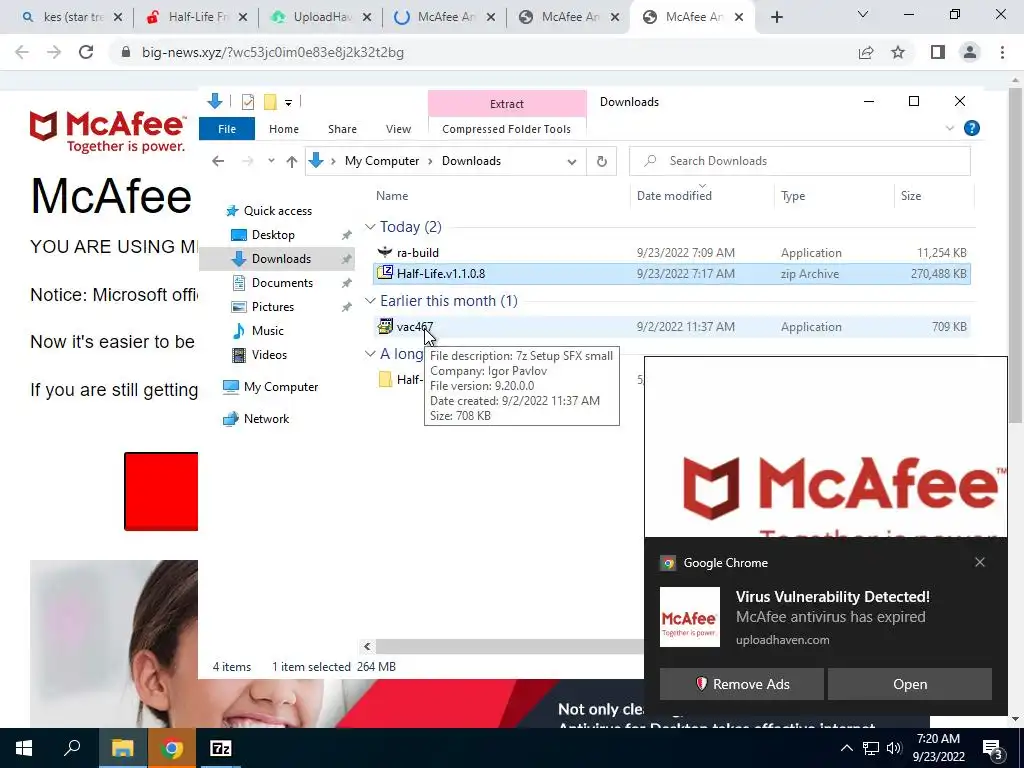This screenshot has width=1024, height=768.
Task: Open taskbar search magnifier
Action: (x=72, y=748)
